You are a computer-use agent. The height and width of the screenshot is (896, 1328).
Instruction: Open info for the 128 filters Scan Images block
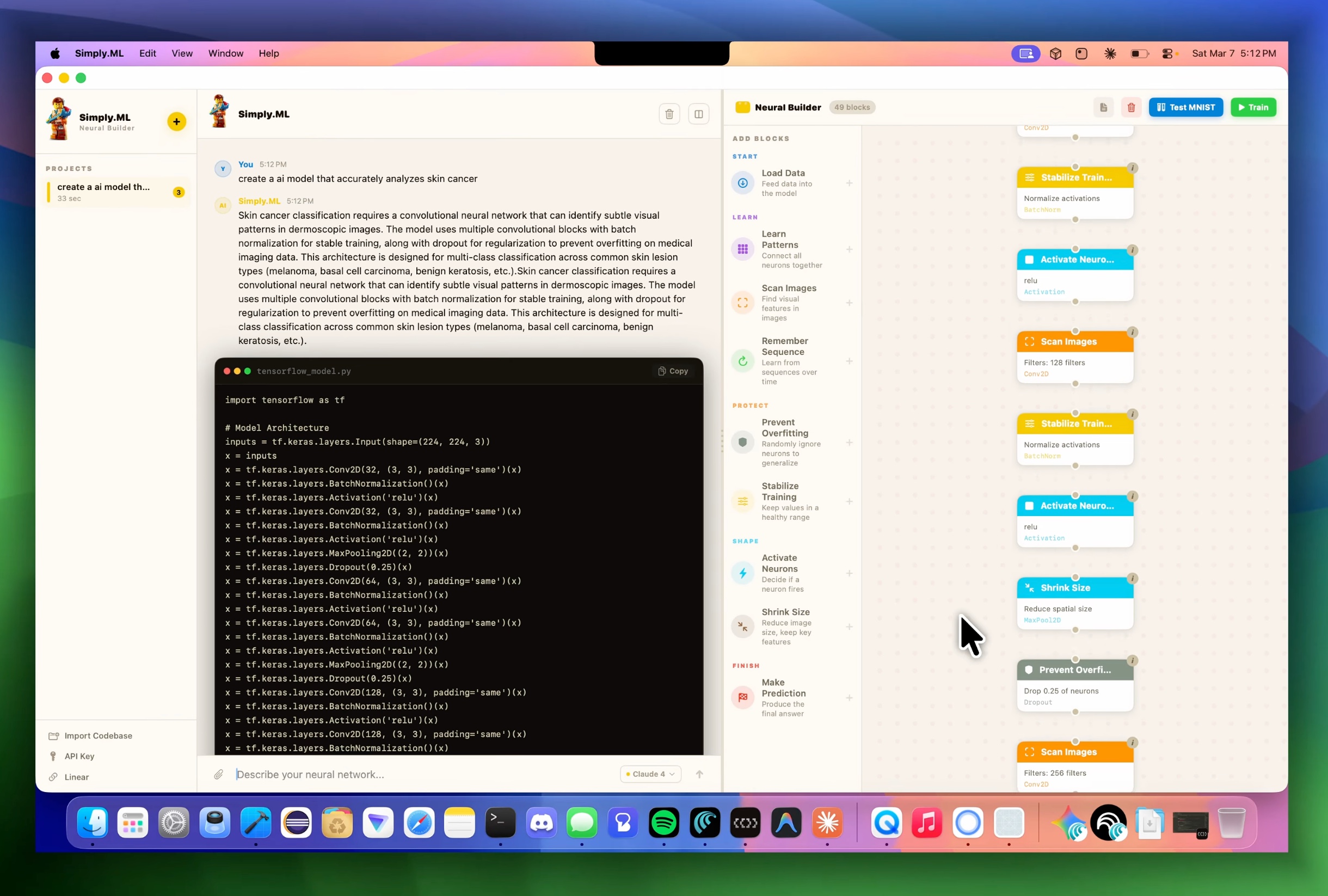click(x=1132, y=332)
